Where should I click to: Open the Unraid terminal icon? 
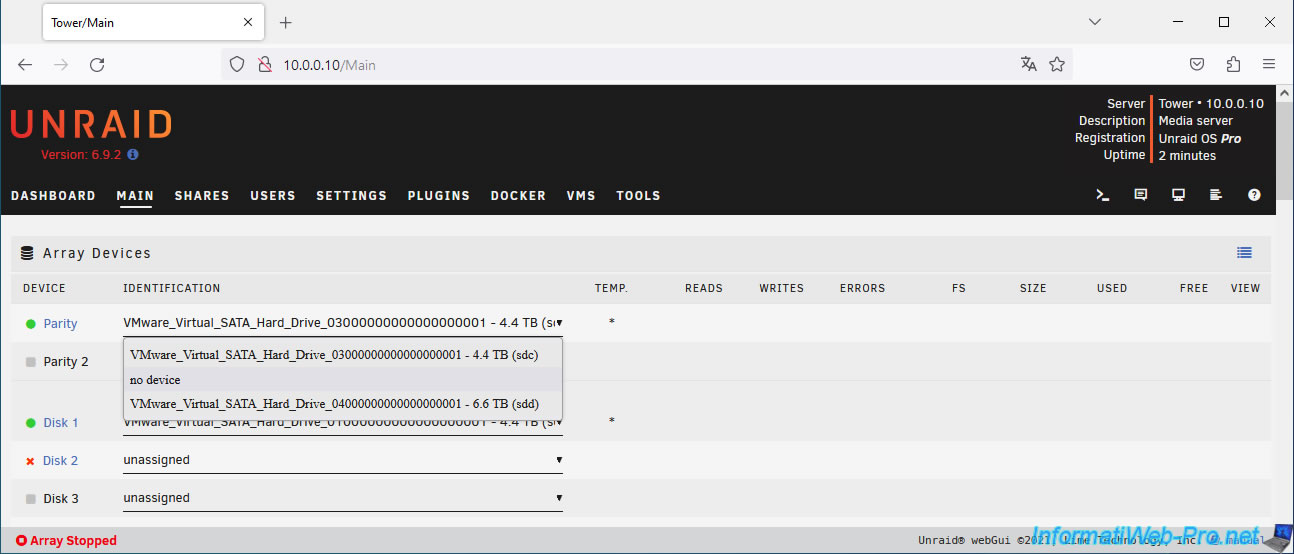click(1103, 196)
